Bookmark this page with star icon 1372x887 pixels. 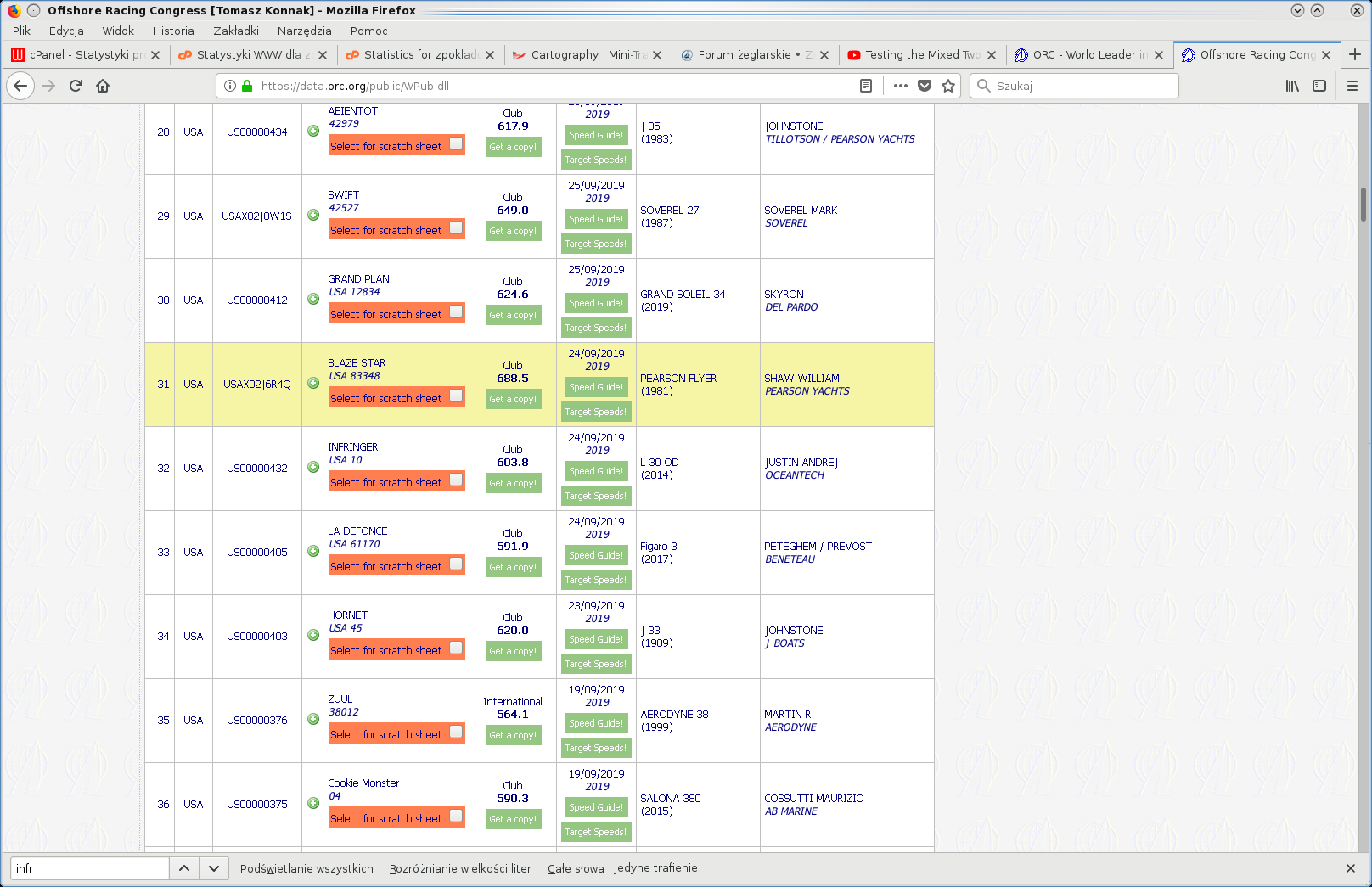point(948,86)
